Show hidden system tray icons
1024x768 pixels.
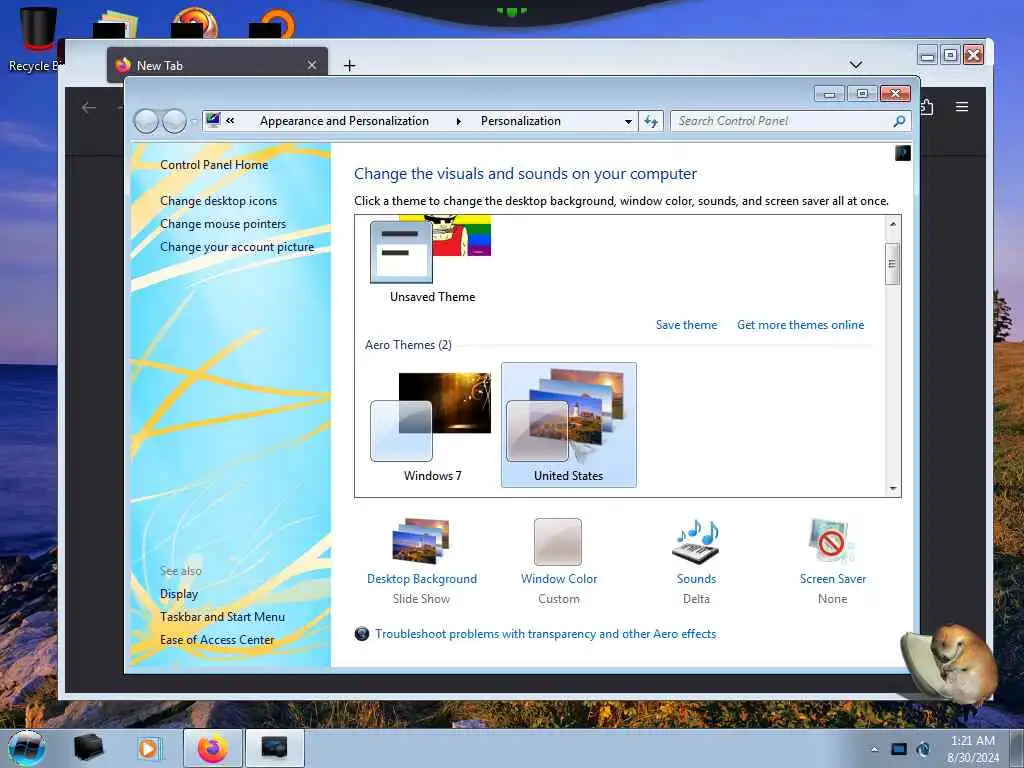click(x=874, y=749)
